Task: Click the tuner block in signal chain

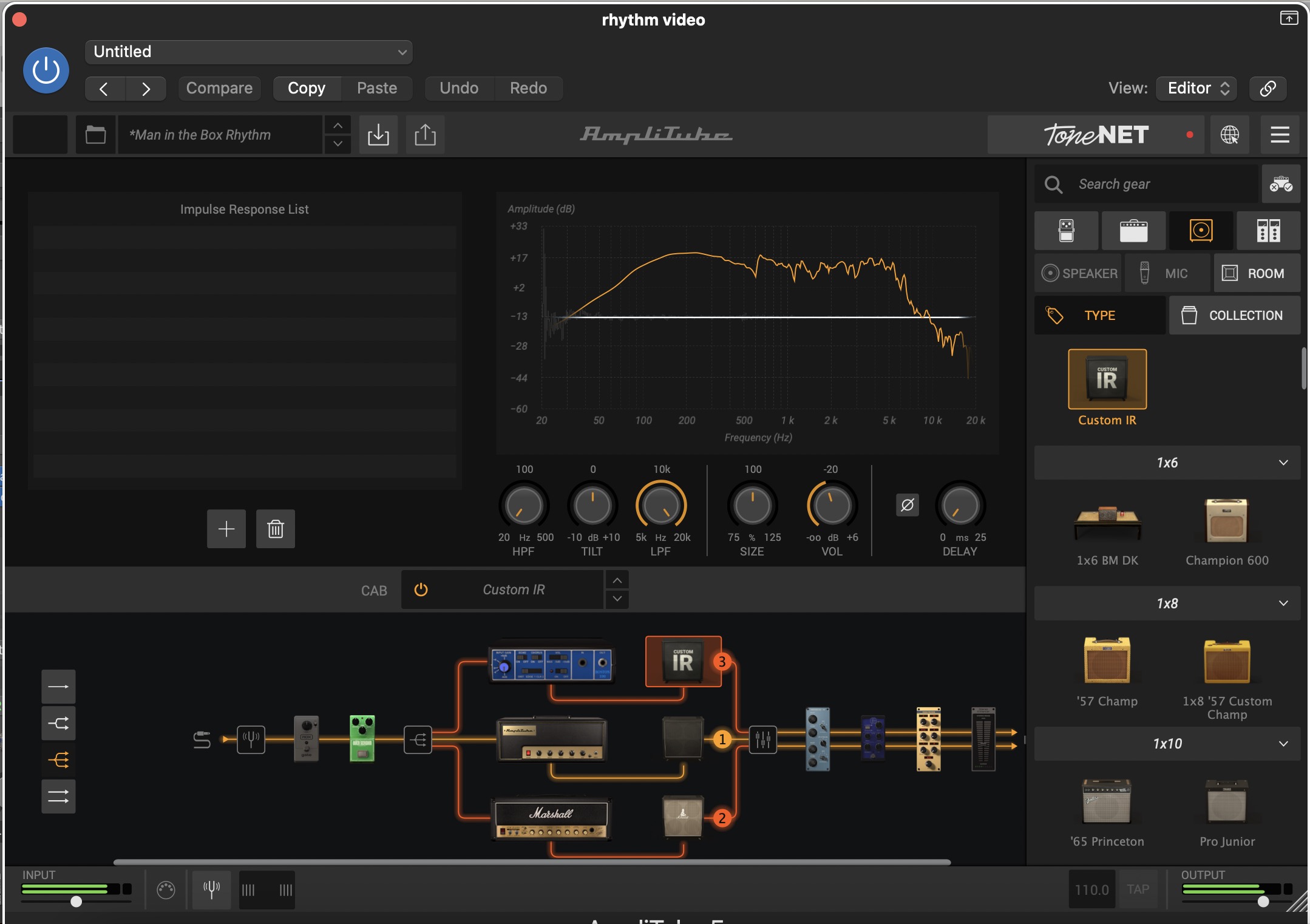Action: [251, 739]
